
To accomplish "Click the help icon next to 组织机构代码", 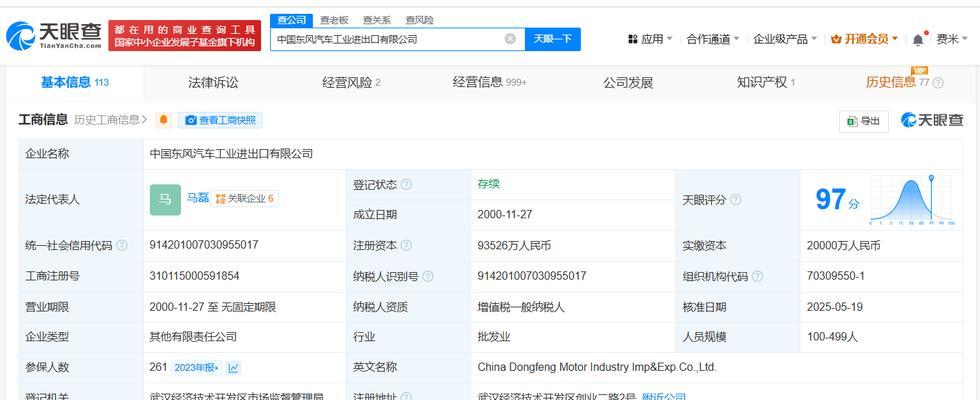I will pos(757,276).
